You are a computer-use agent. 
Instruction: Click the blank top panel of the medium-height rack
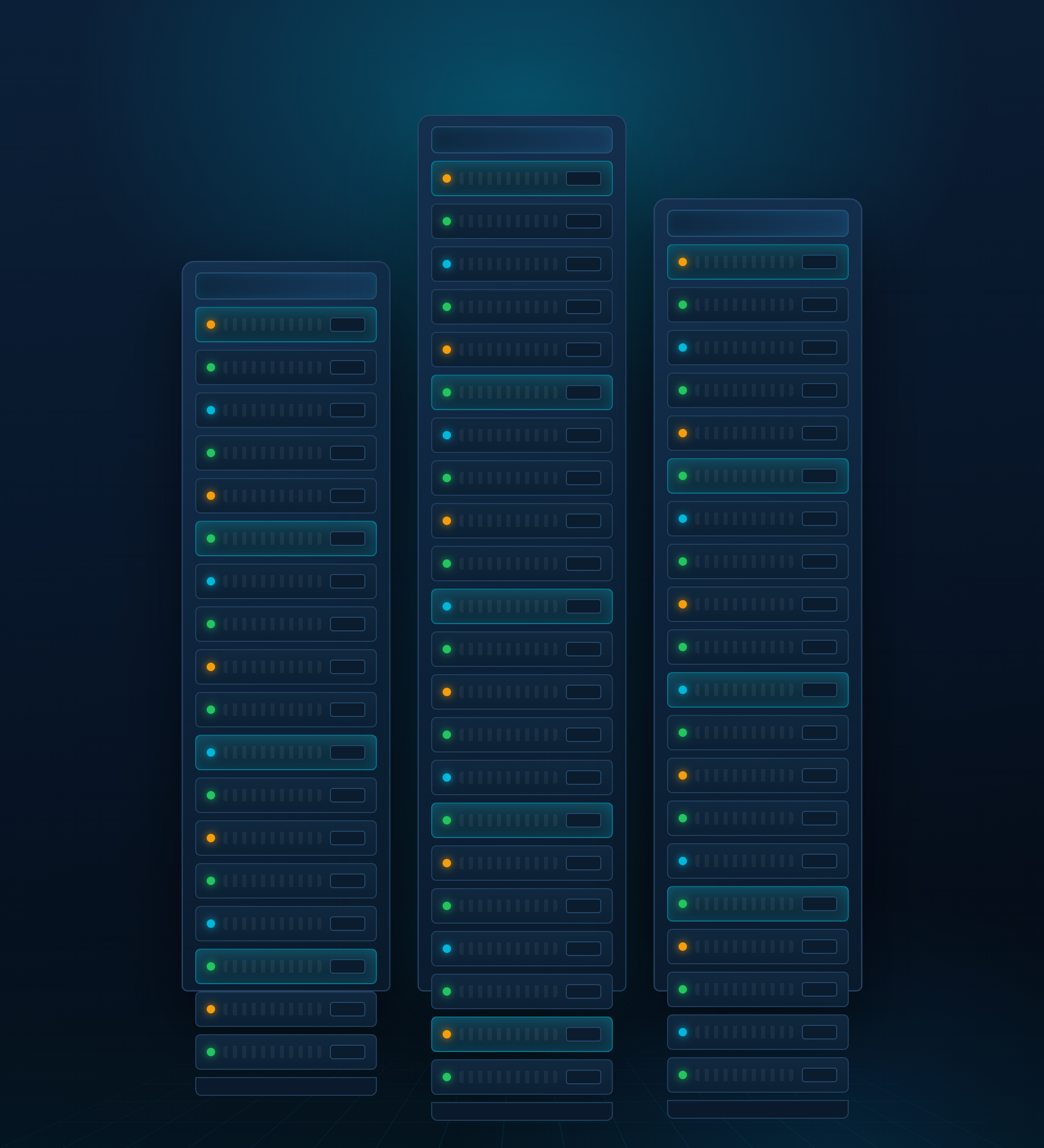tap(757, 223)
